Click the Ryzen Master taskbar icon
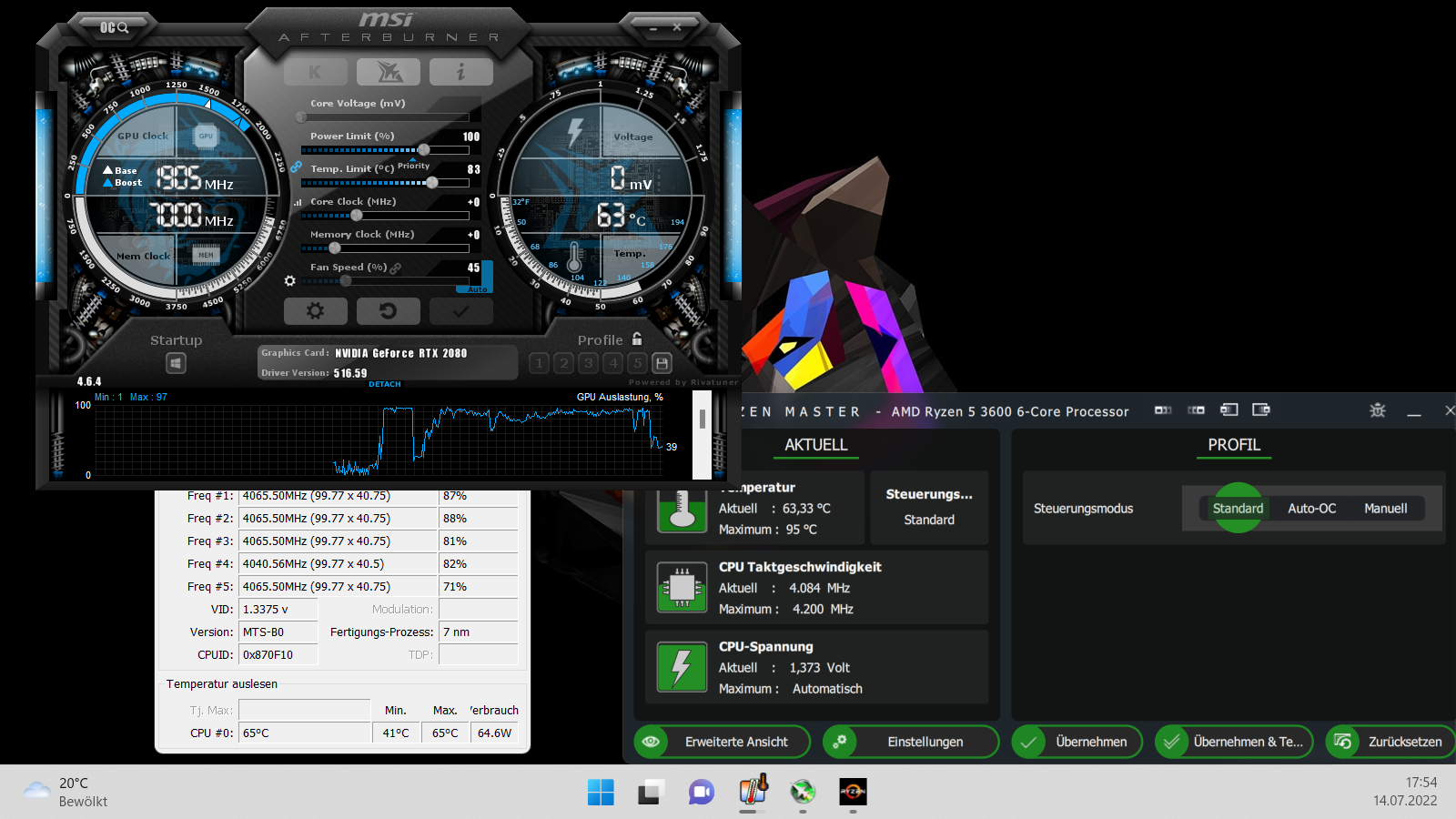This screenshot has width=1456, height=819. (x=853, y=792)
